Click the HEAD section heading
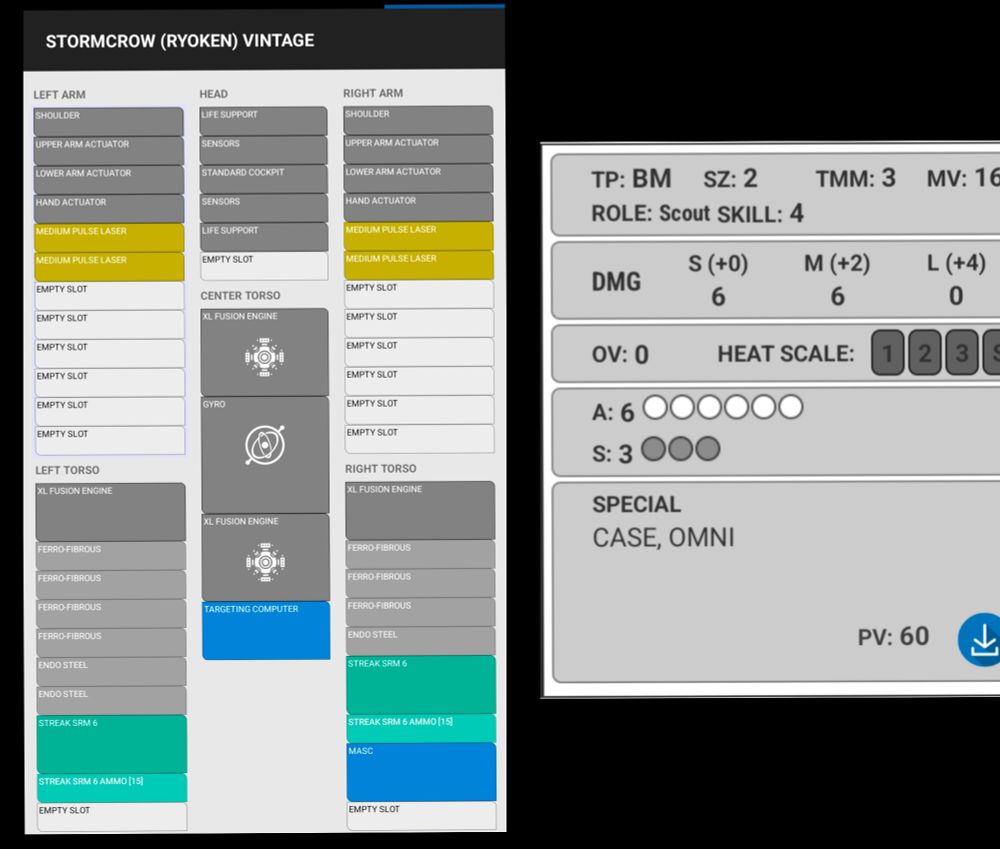The width and height of the screenshot is (1000, 849). (214, 94)
